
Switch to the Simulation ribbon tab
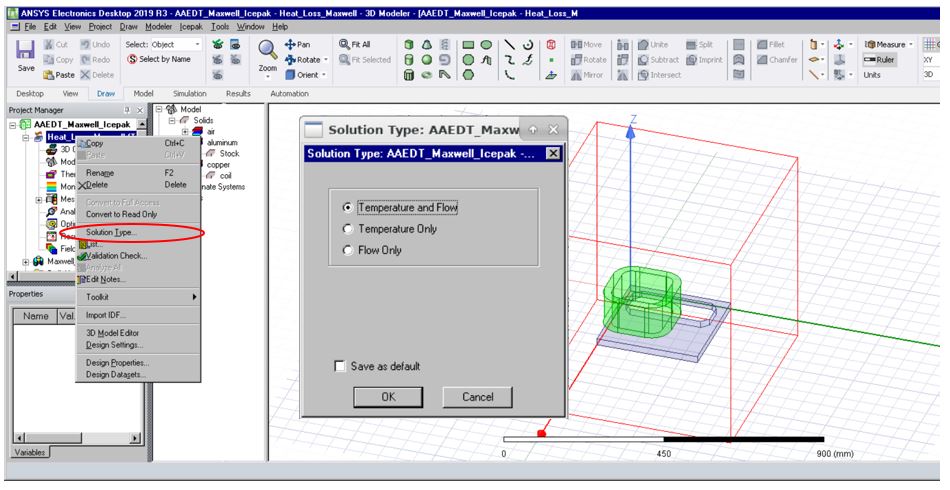pyautogui.click(x=189, y=93)
